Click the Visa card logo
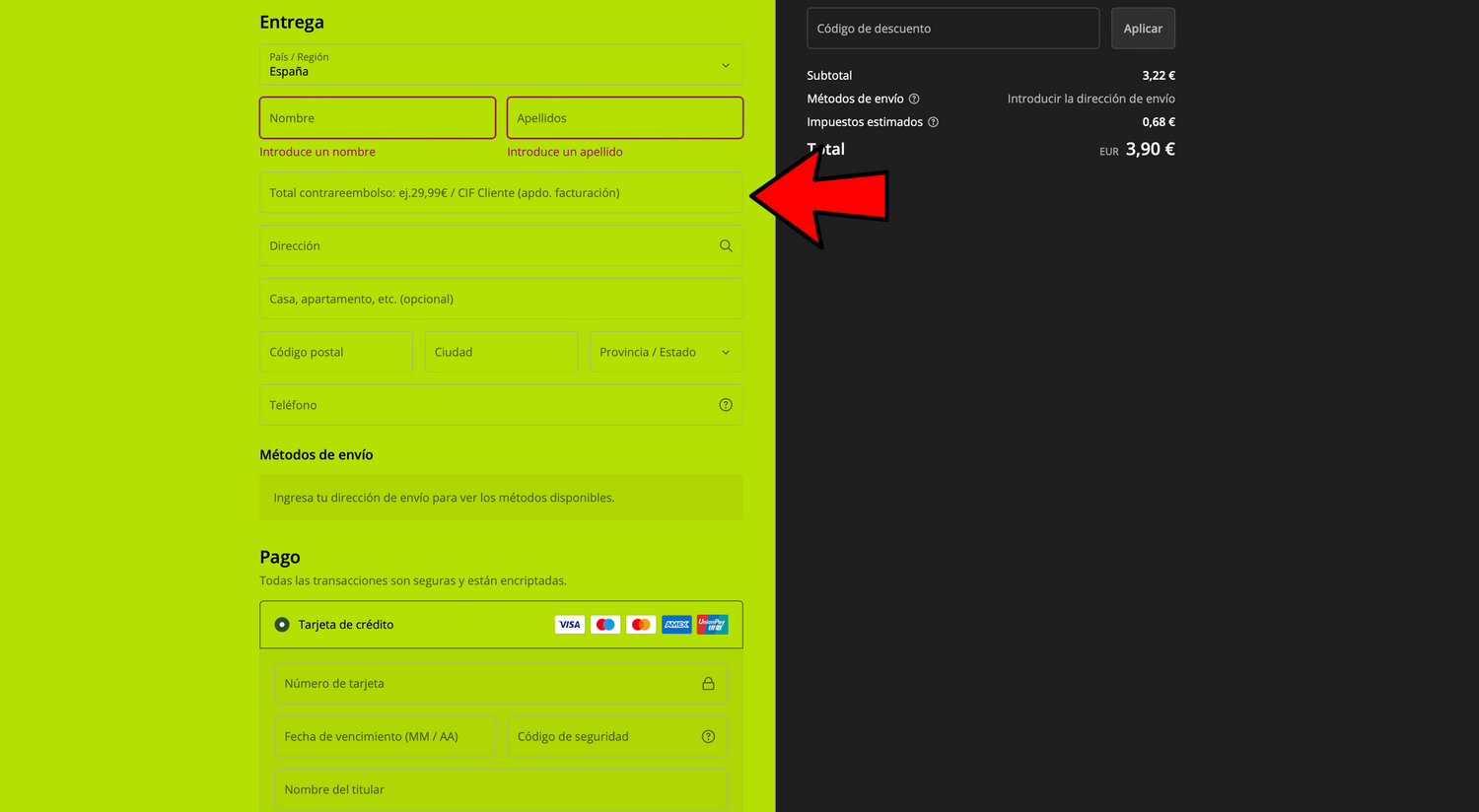1479x812 pixels. tap(570, 625)
